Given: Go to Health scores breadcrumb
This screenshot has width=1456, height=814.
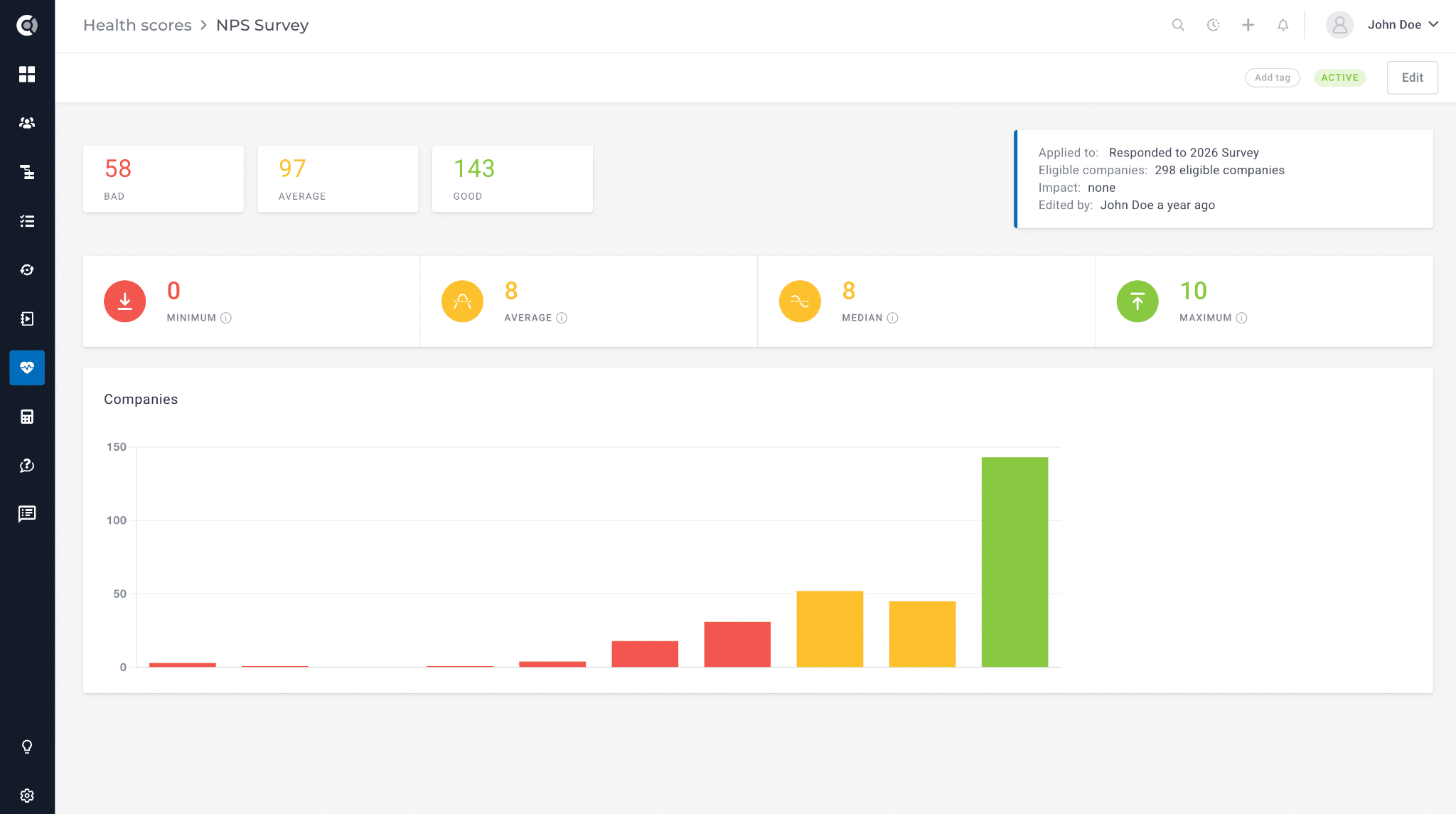Looking at the screenshot, I should click(x=137, y=25).
